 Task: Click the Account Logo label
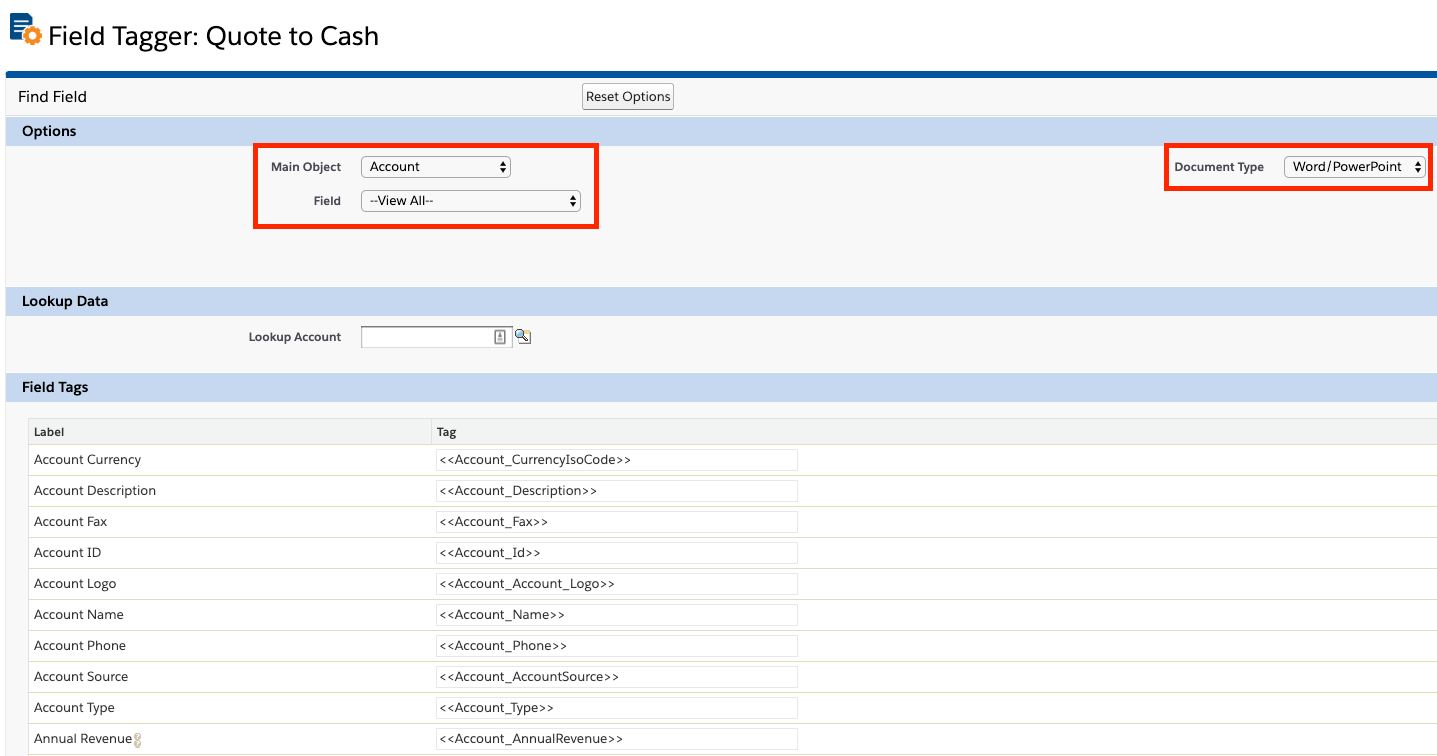[75, 584]
